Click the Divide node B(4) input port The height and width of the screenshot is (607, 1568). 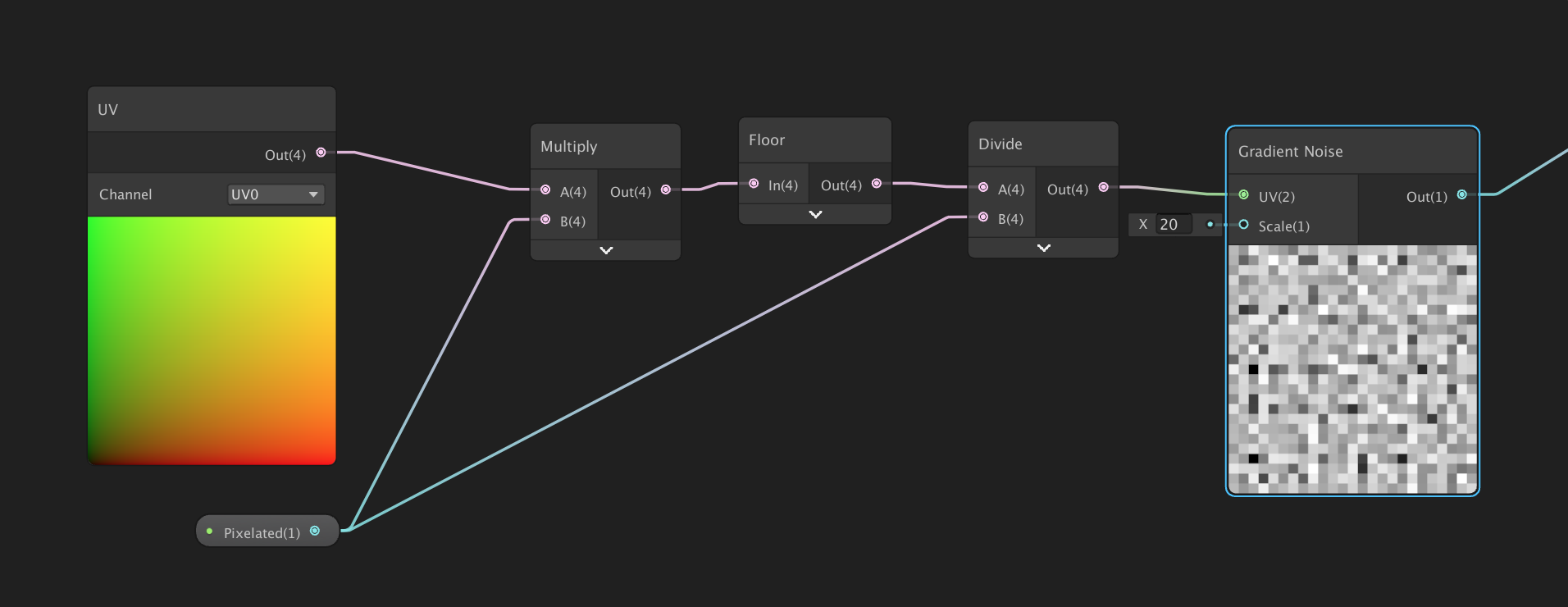983,217
